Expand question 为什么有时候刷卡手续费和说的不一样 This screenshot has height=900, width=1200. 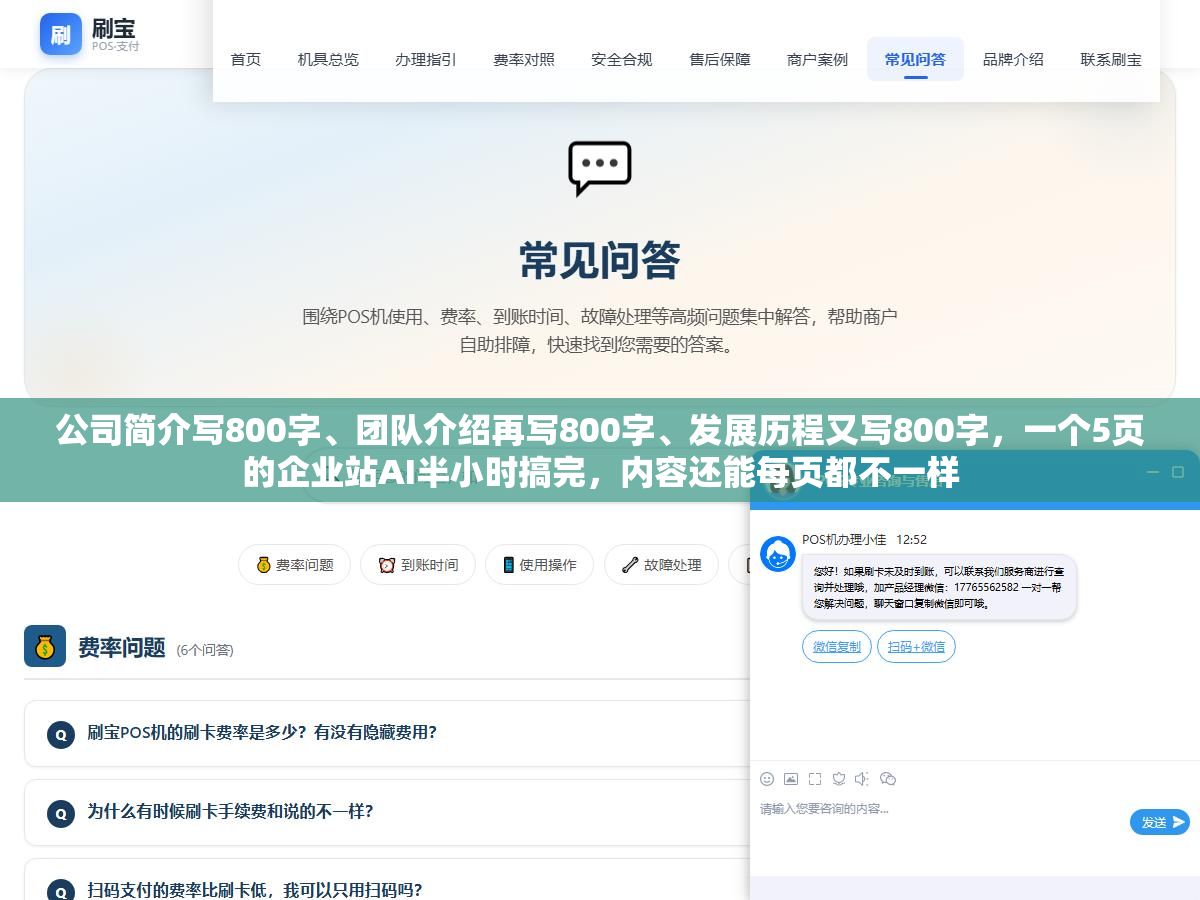tap(387, 812)
